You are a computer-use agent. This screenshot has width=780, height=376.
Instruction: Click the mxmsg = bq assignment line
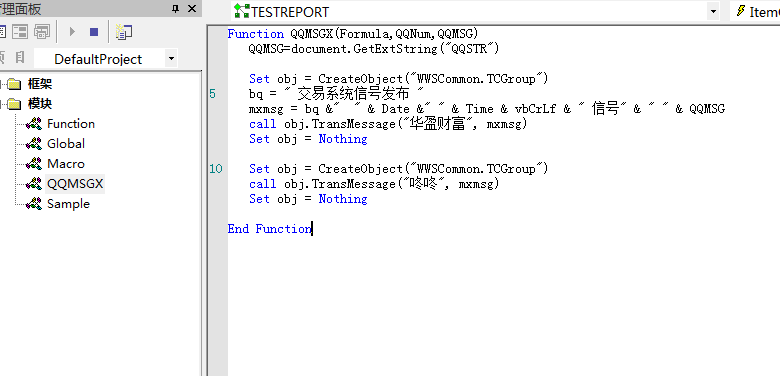pos(487,109)
